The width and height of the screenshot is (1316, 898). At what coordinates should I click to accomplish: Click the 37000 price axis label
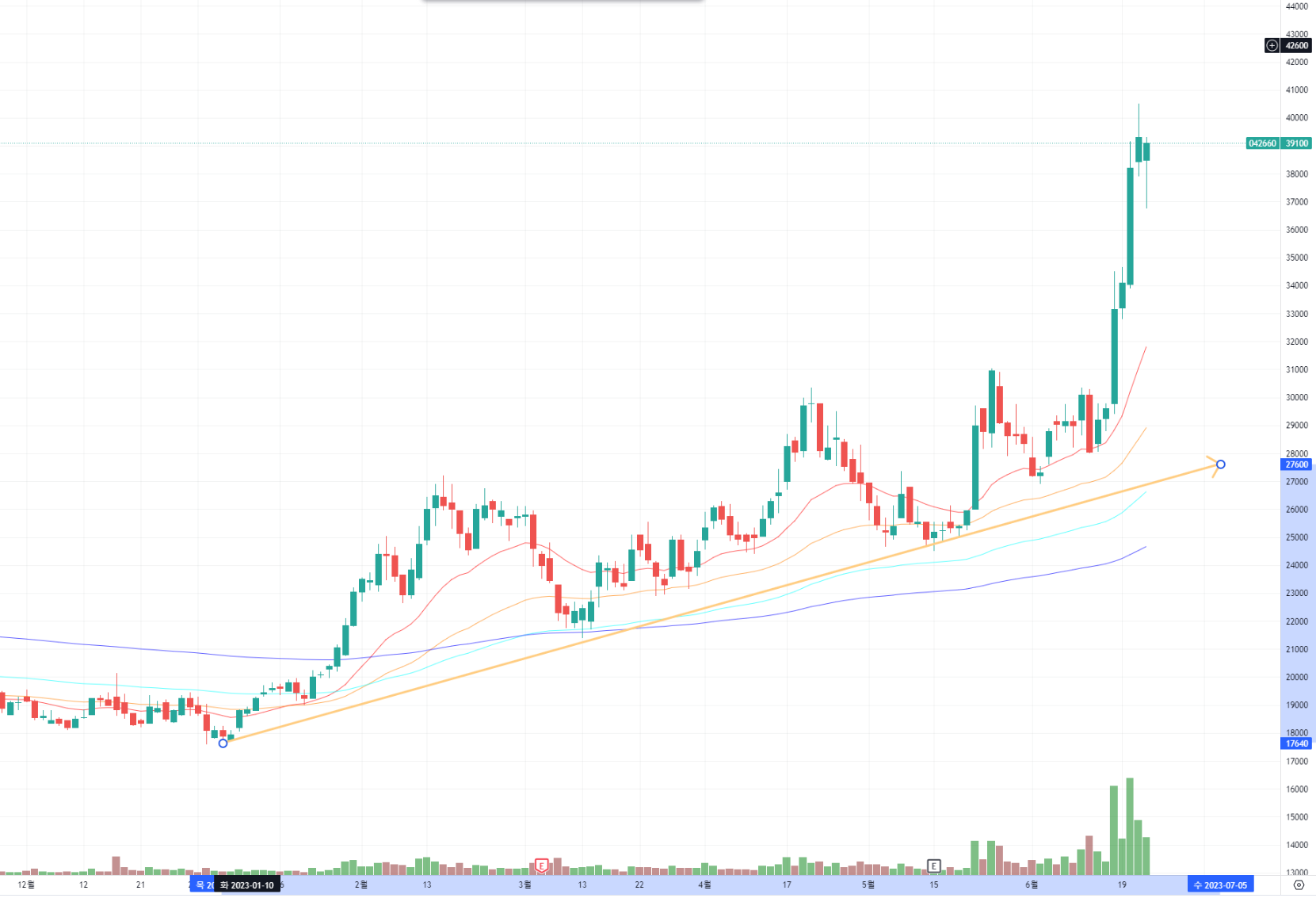coord(1297,202)
